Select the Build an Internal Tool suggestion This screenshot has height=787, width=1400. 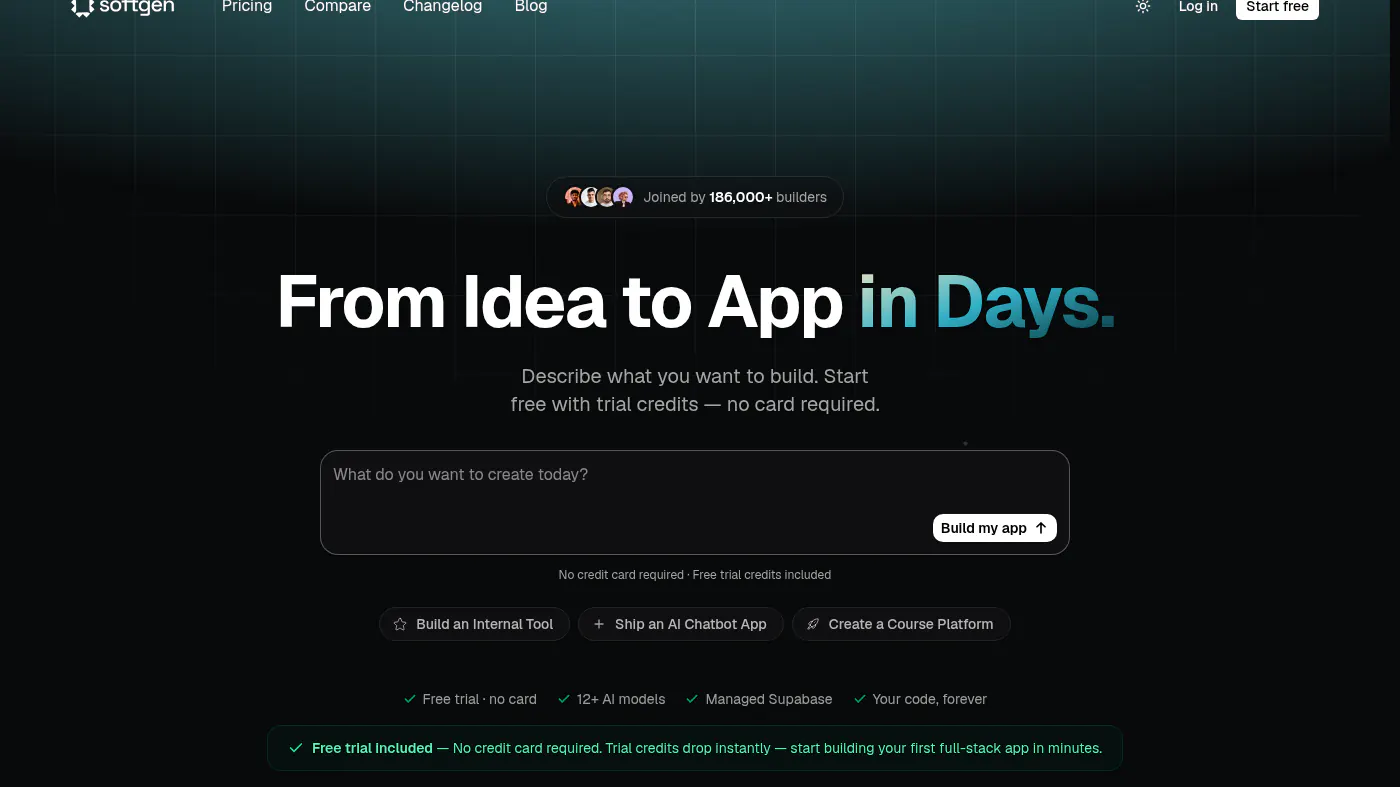[x=474, y=624]
